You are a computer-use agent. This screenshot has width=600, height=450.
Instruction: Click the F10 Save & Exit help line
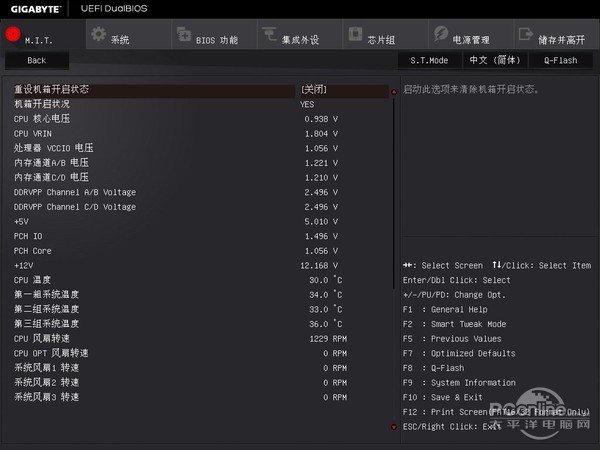coord(443,397)
